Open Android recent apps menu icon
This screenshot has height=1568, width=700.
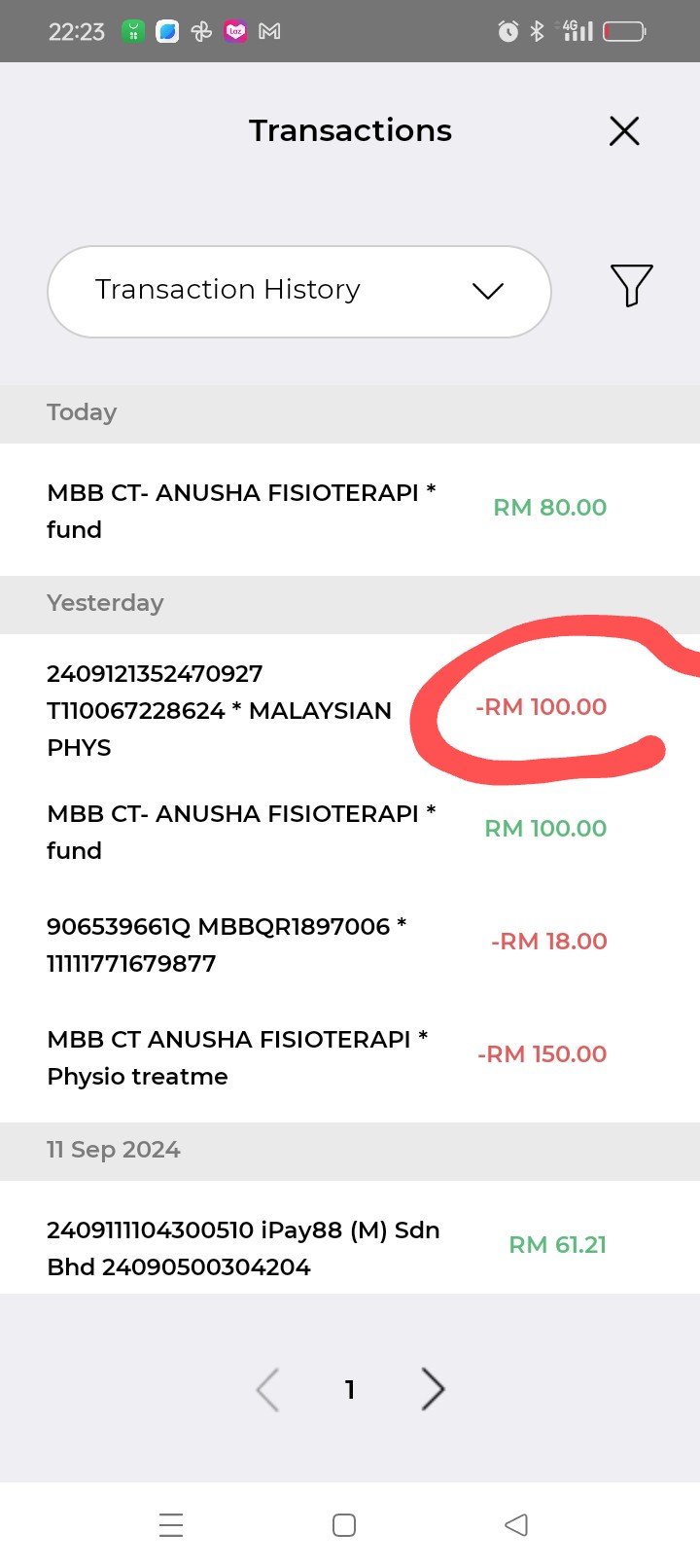coord(171,1524)
